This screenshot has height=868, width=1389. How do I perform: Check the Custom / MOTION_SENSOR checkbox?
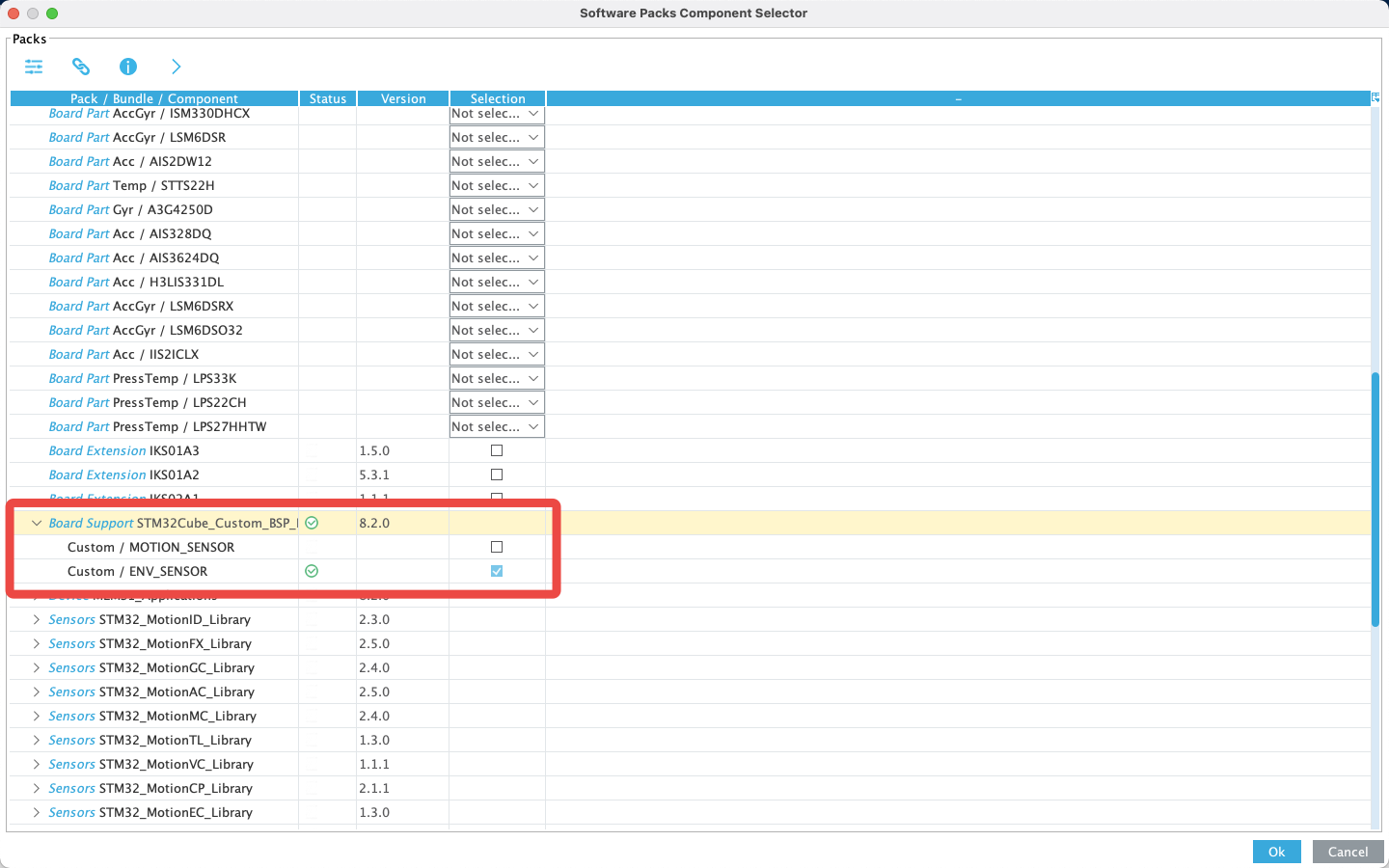tap(497, 547)
